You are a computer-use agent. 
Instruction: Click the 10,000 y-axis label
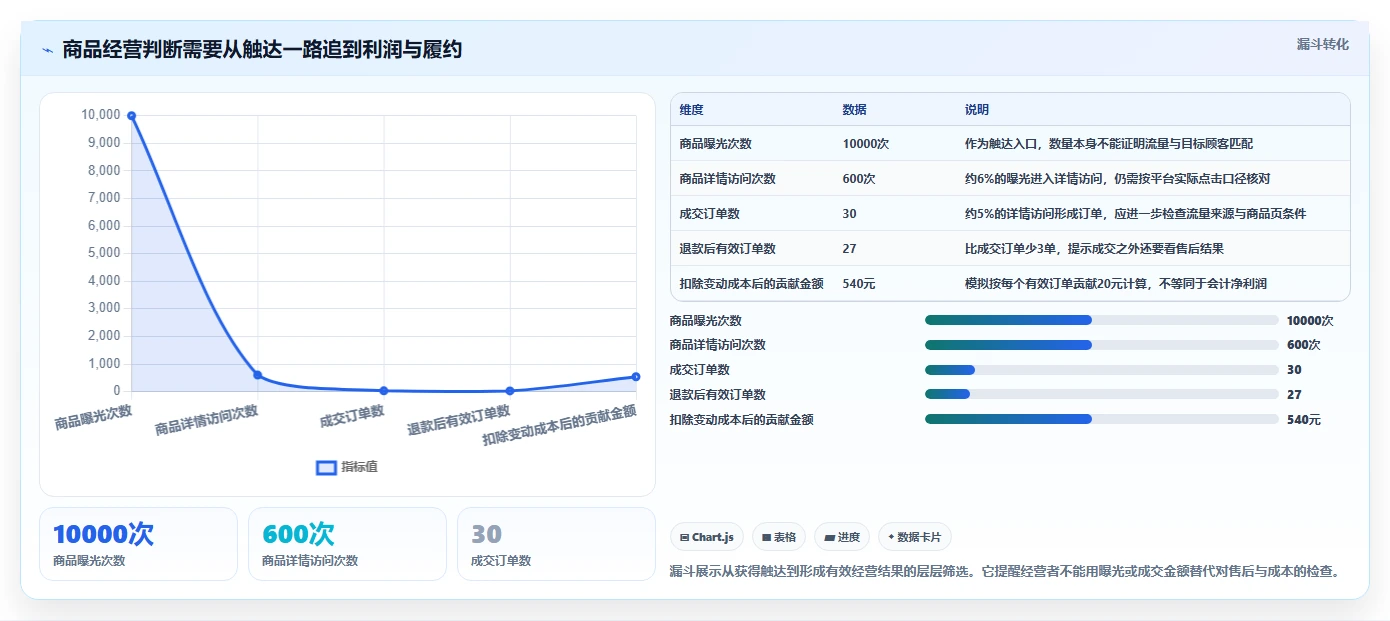coord(101,115)
